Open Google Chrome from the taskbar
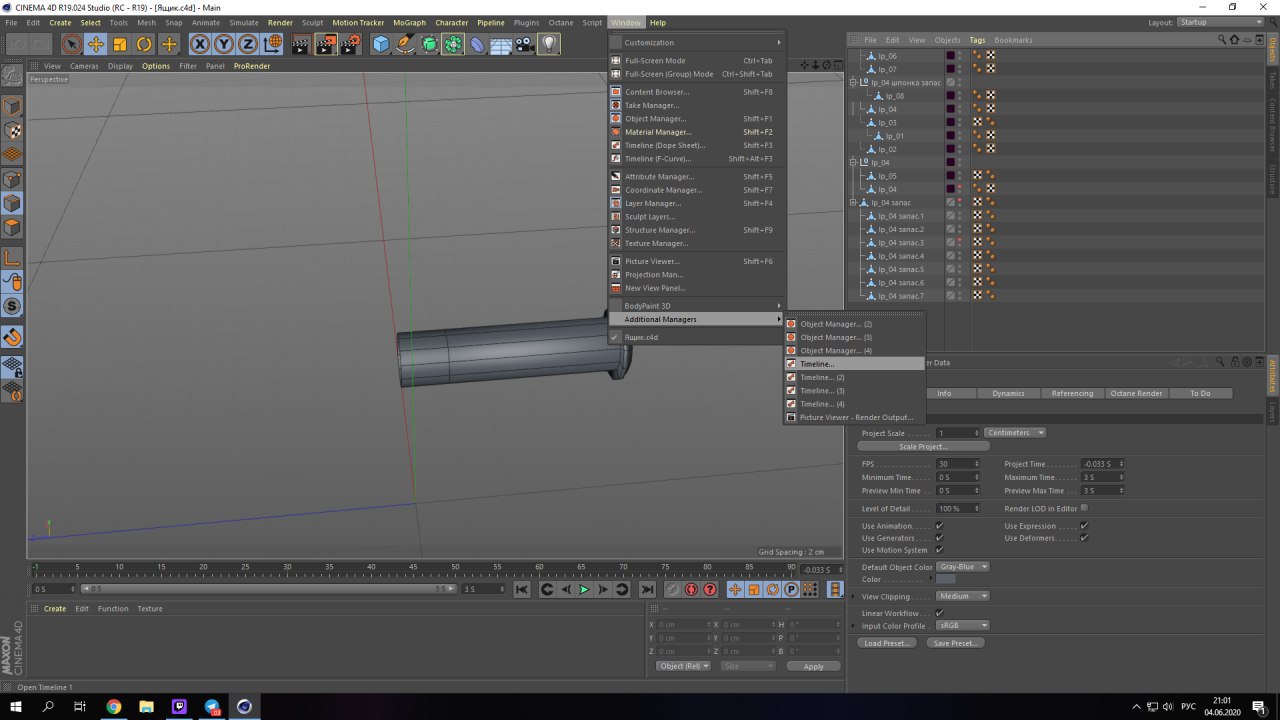Image resolution: width=1280 pixels, height=720 pixels. (113, 706)
